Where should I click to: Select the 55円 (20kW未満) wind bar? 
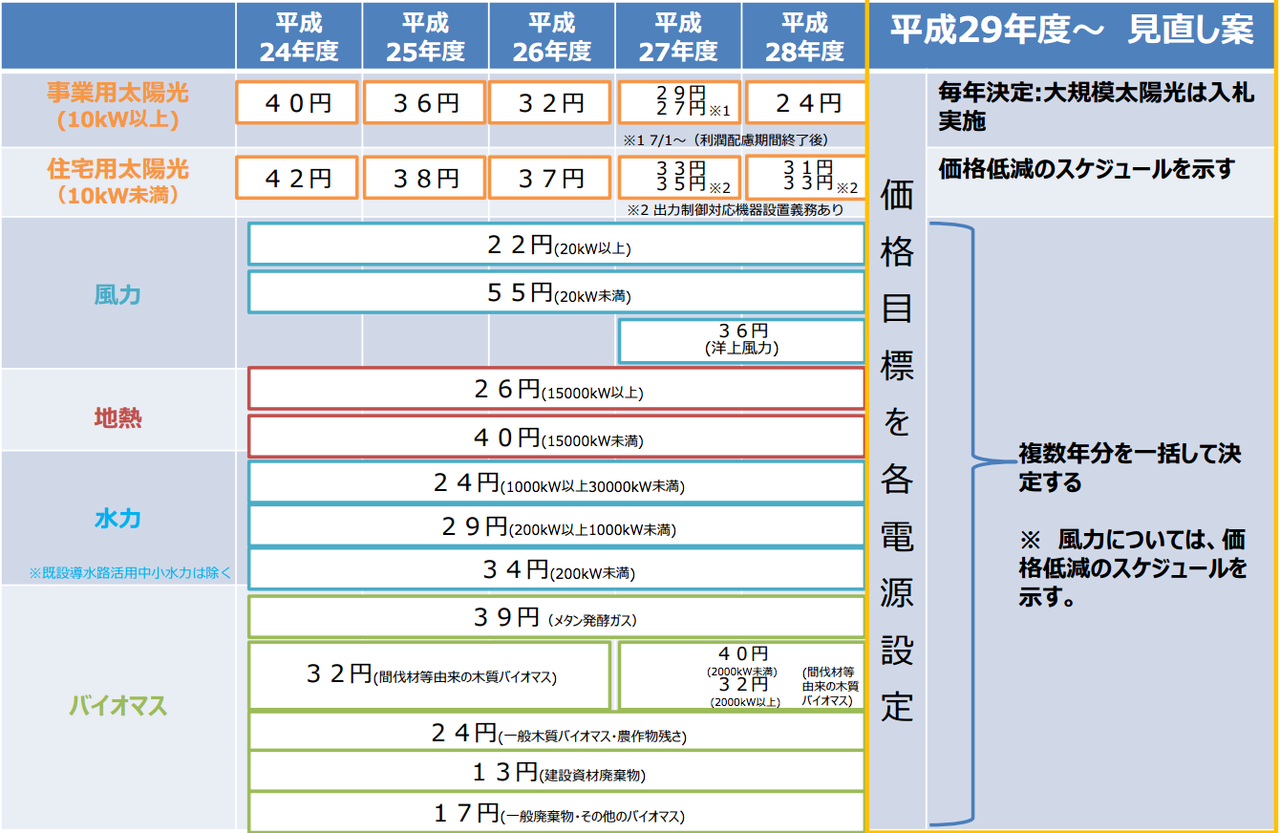(556, 293)
